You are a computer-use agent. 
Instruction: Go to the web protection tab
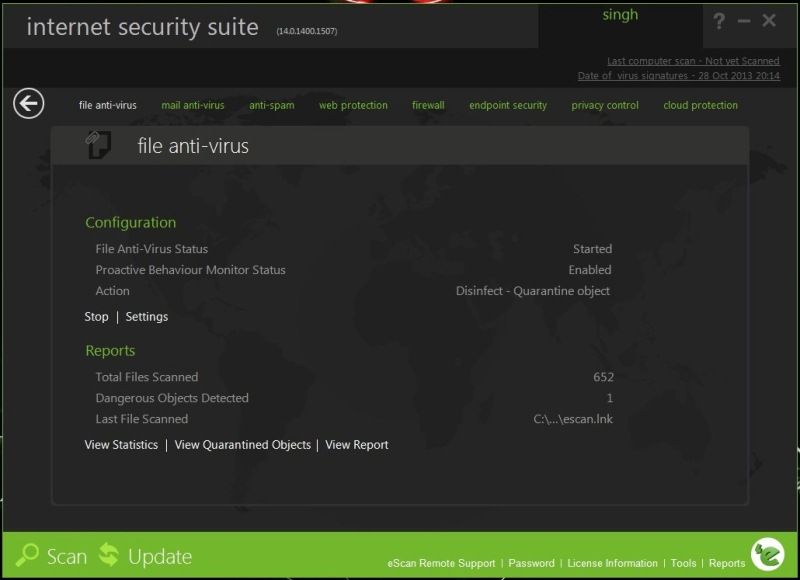(353, 105)
